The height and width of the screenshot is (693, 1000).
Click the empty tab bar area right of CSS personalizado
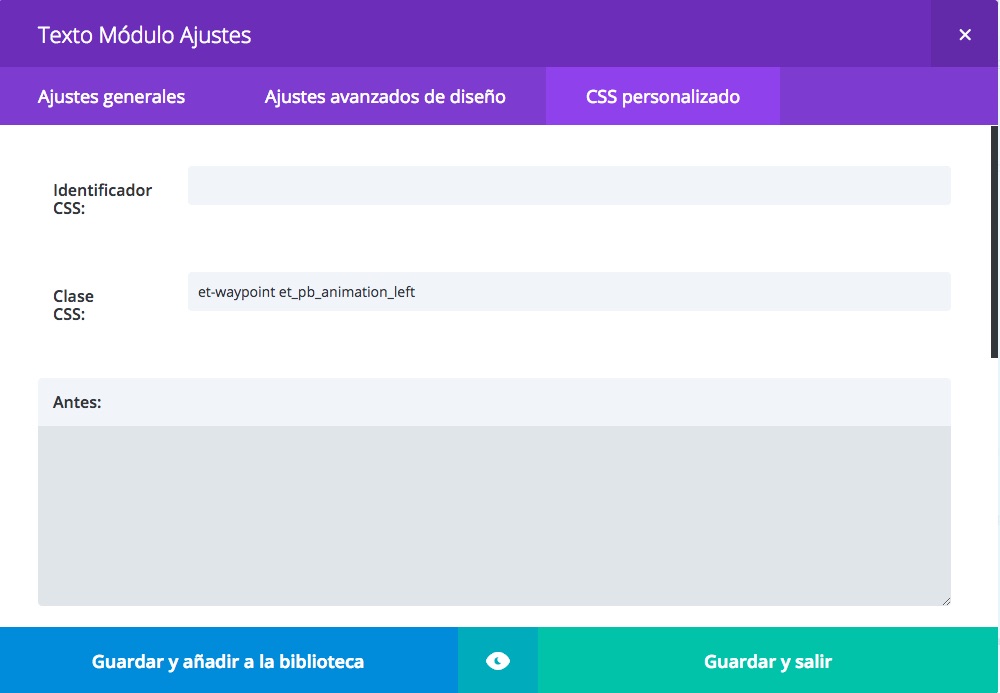885,97
